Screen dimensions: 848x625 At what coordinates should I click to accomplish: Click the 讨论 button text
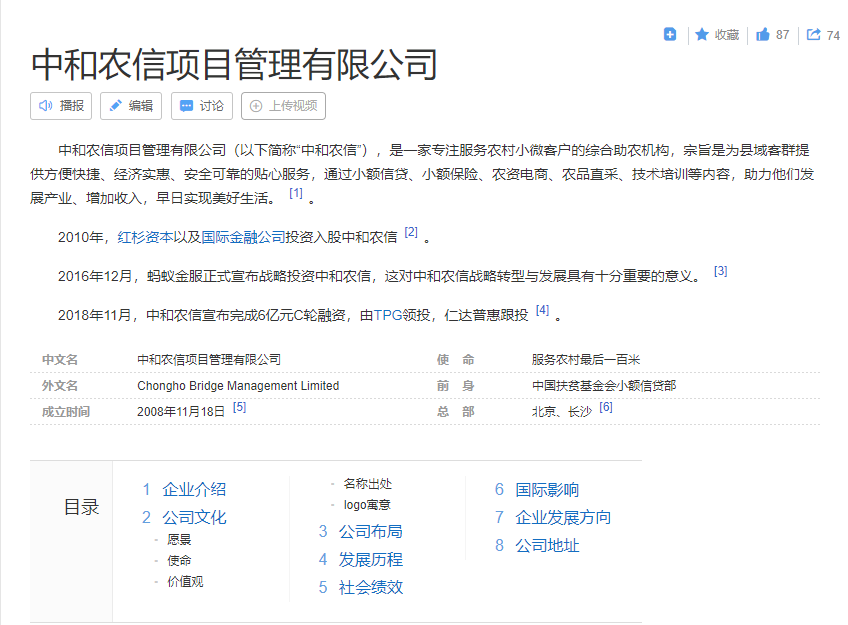point(211,106)
